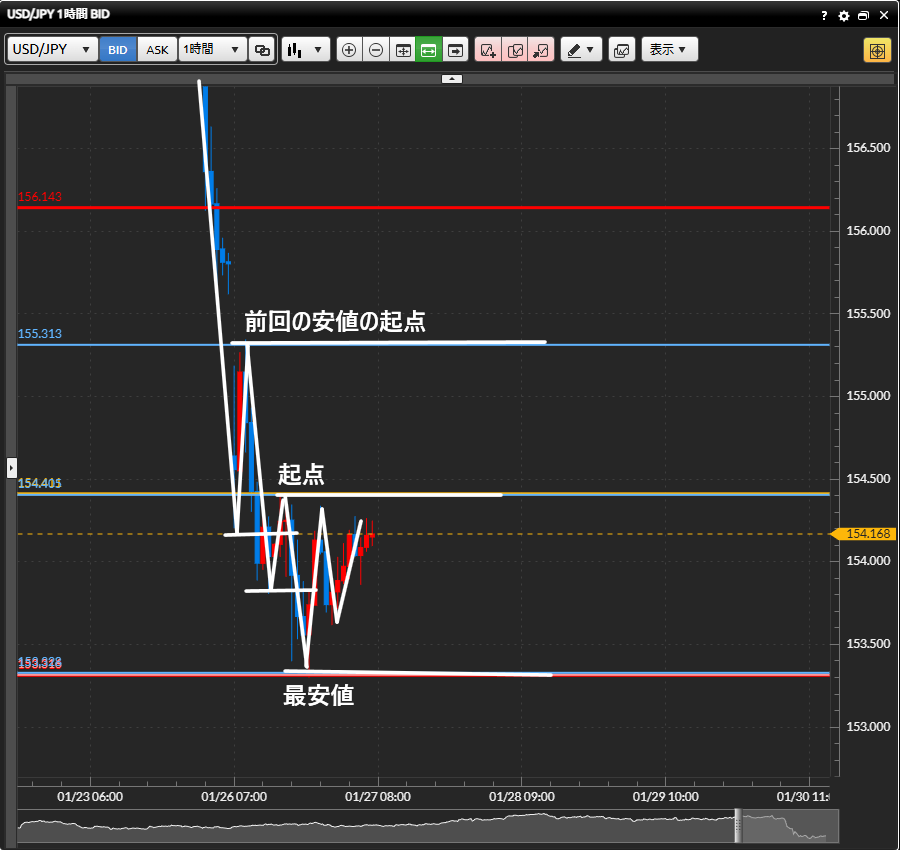Click the timeline scrollbar handle at bottom
This screenshot has height=850, width=900.
[740, 825]
